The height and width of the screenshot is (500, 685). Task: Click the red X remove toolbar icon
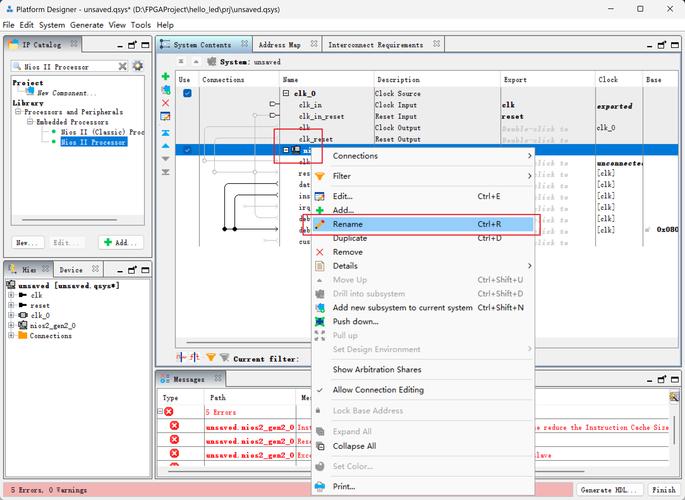pyautogui.click(x=166, y=103)
